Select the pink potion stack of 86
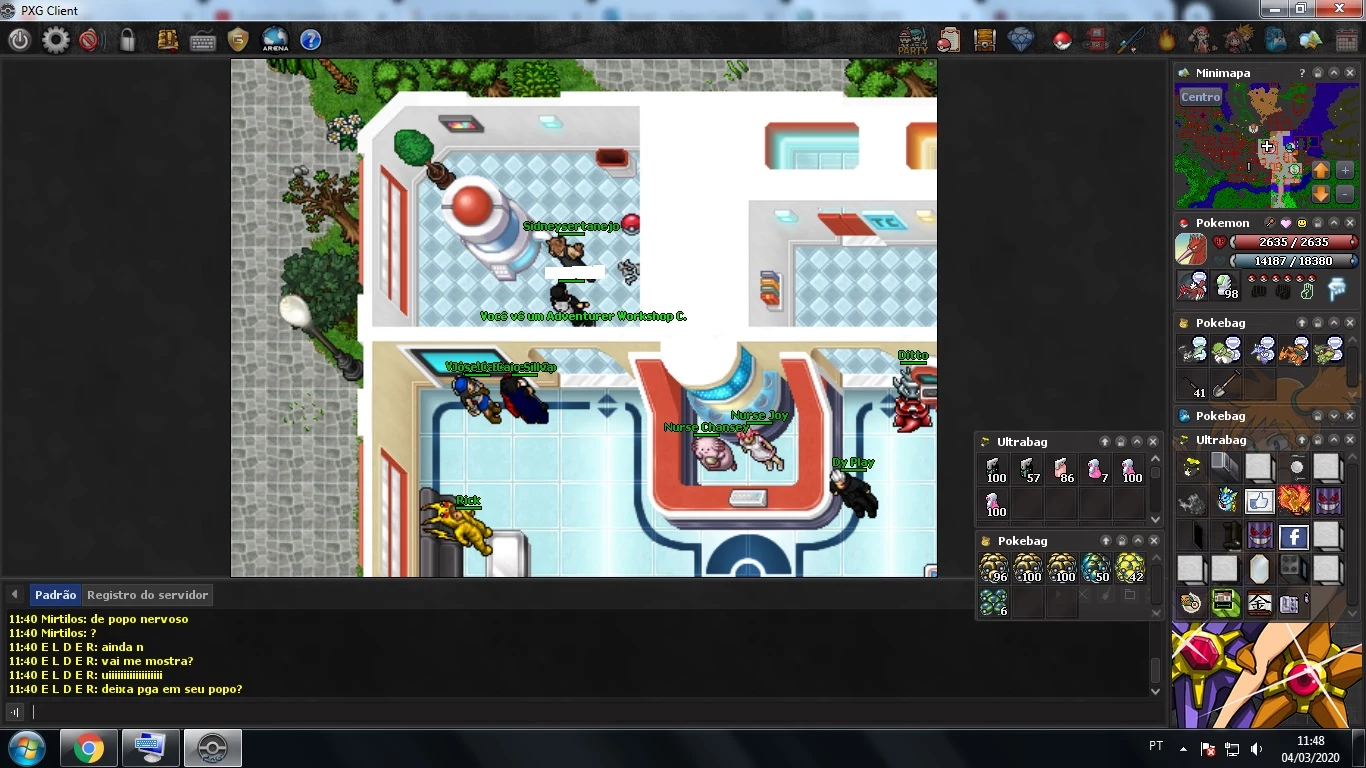The image size is (1366, 768). (x=1061, y=470)
